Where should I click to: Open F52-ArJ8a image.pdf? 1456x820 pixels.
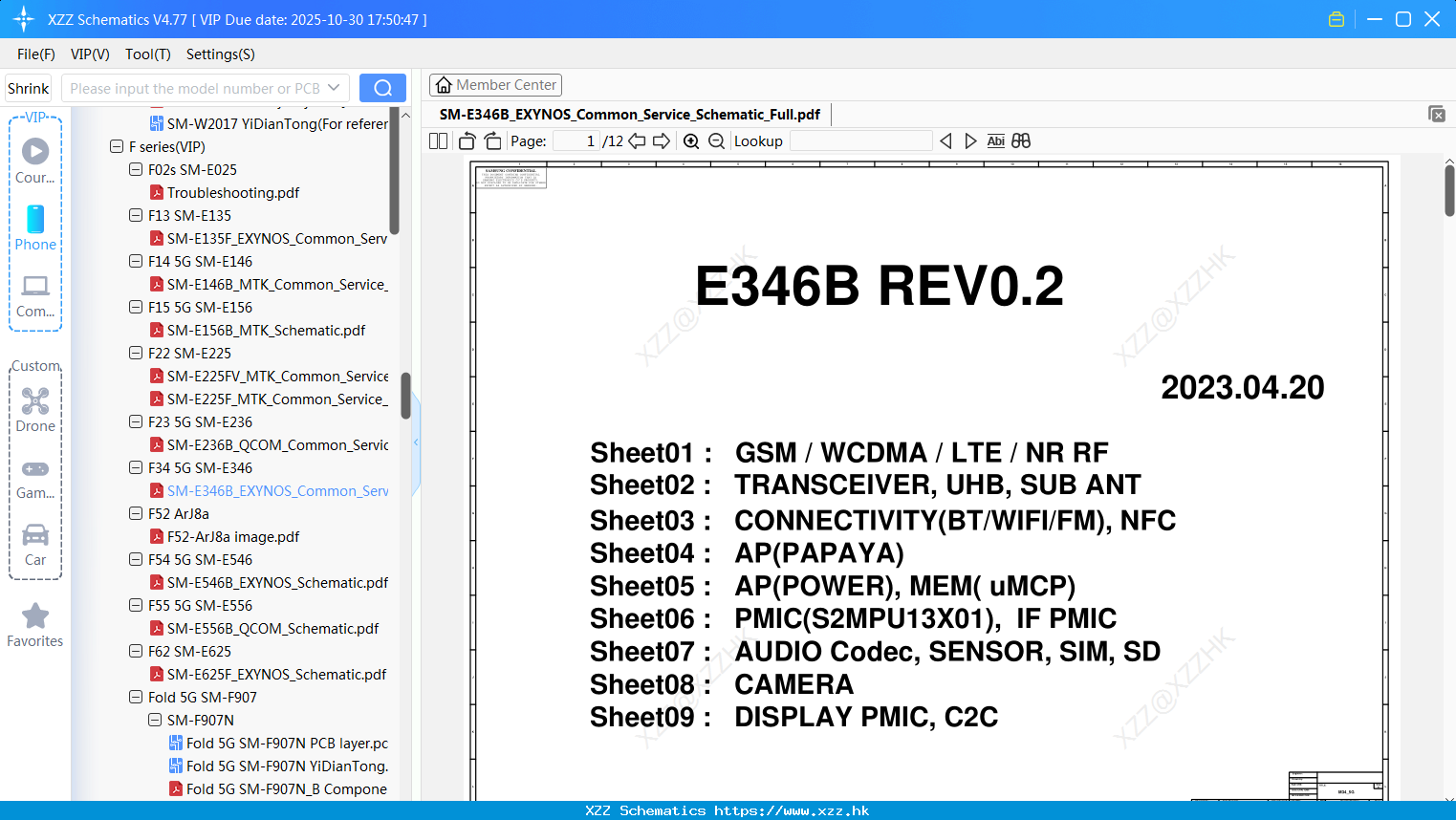(233, 536)
